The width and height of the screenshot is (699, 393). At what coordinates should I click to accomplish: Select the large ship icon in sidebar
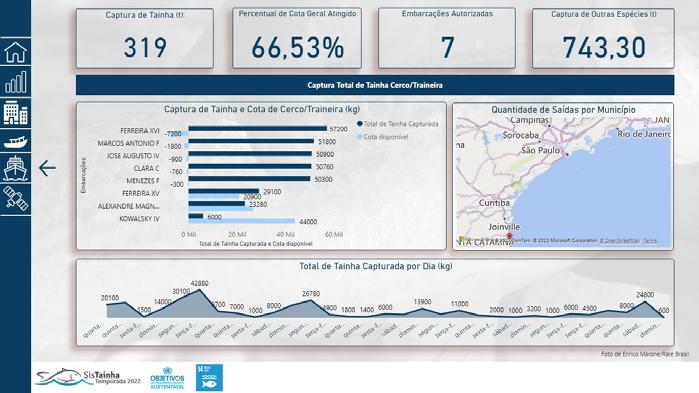coord(16,168)
